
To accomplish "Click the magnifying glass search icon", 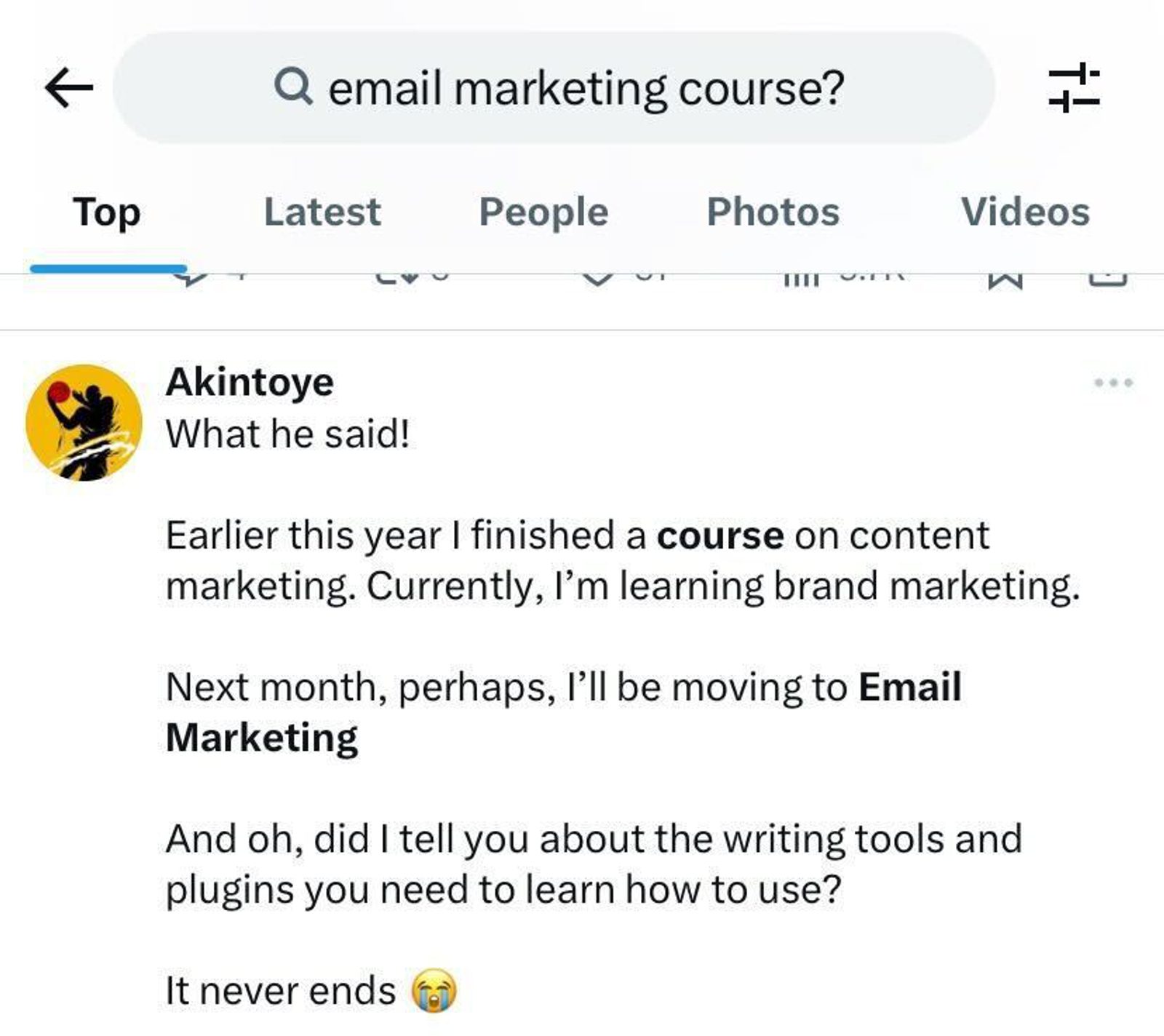I will coord(293,87).
